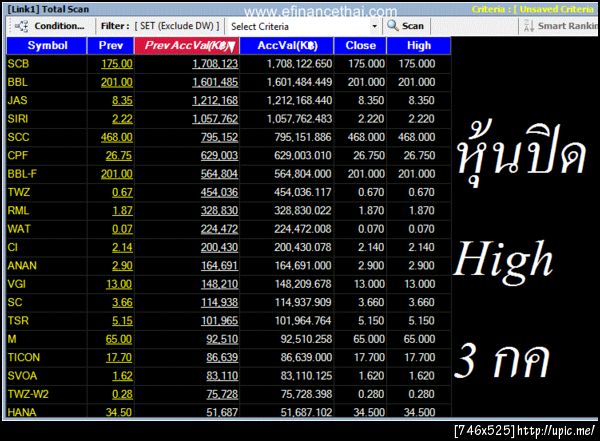The image size is (600, 441).
Task: Select the SVOA symbol
Action: (22, 376)
